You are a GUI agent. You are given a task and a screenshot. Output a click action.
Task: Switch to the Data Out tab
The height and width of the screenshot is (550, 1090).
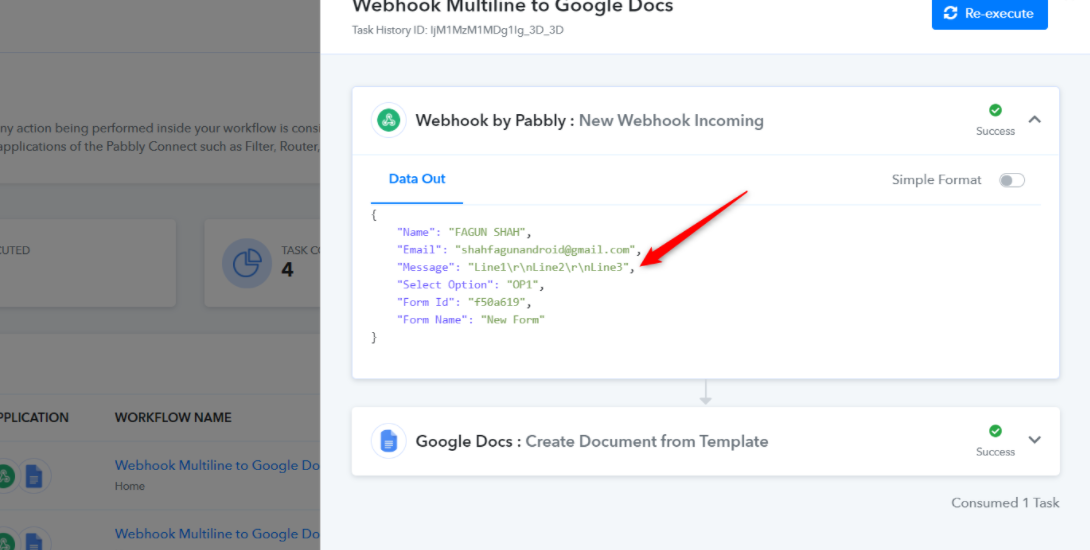click(x=417, y=179)
